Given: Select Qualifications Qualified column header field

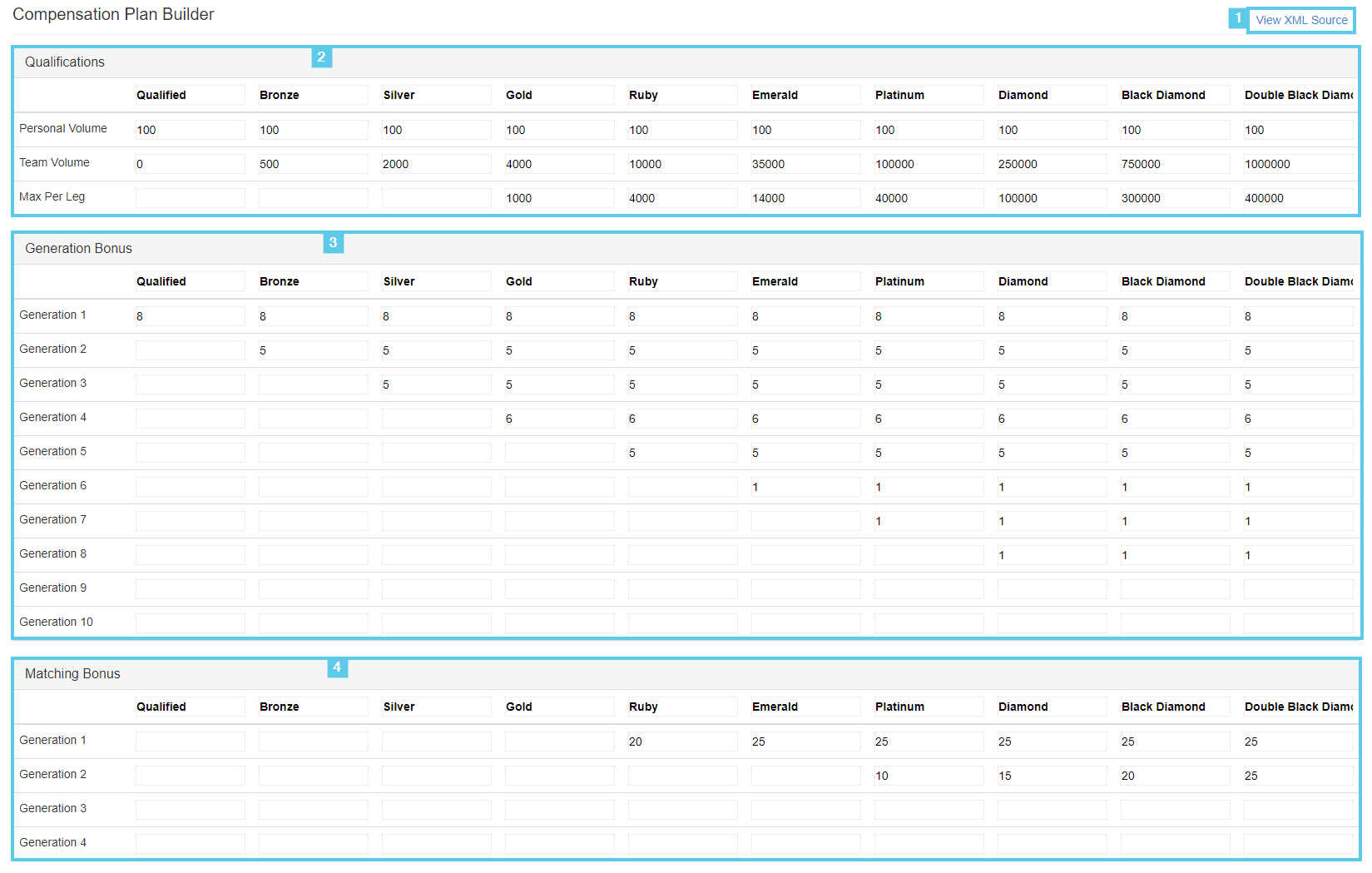Looking at the screenshot, I should click(191, 95).
